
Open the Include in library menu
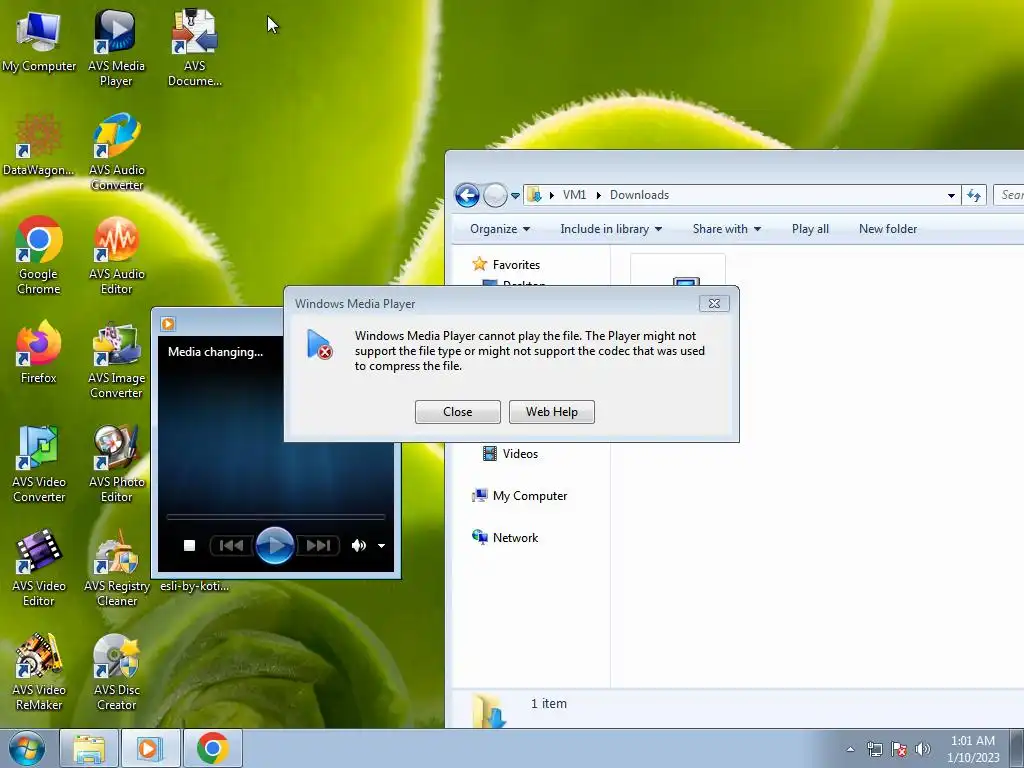611,229
